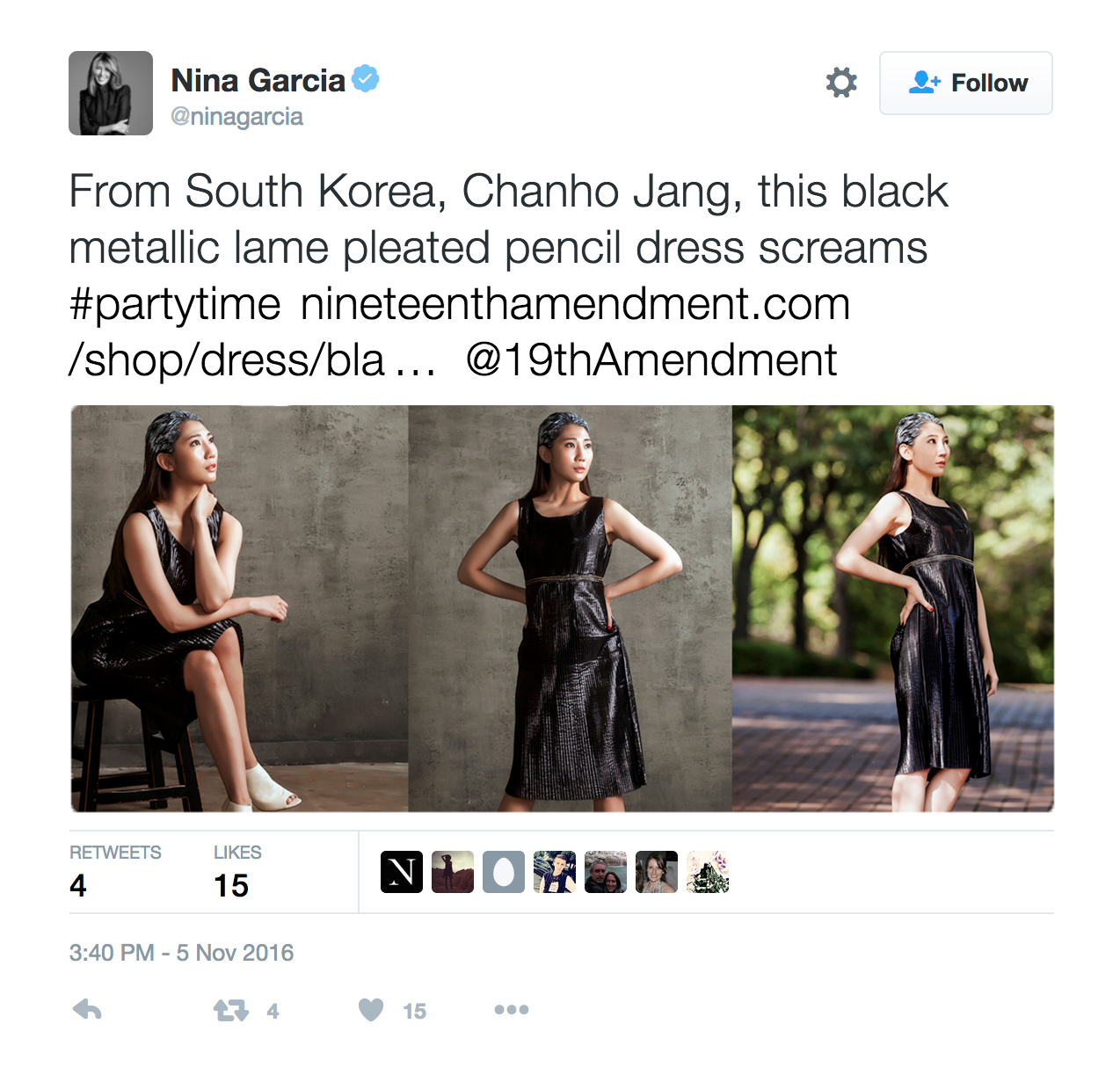The height and width of the screenshot is (1082, 1120).
Task: View the Likes count list
Action: point(237,872)
